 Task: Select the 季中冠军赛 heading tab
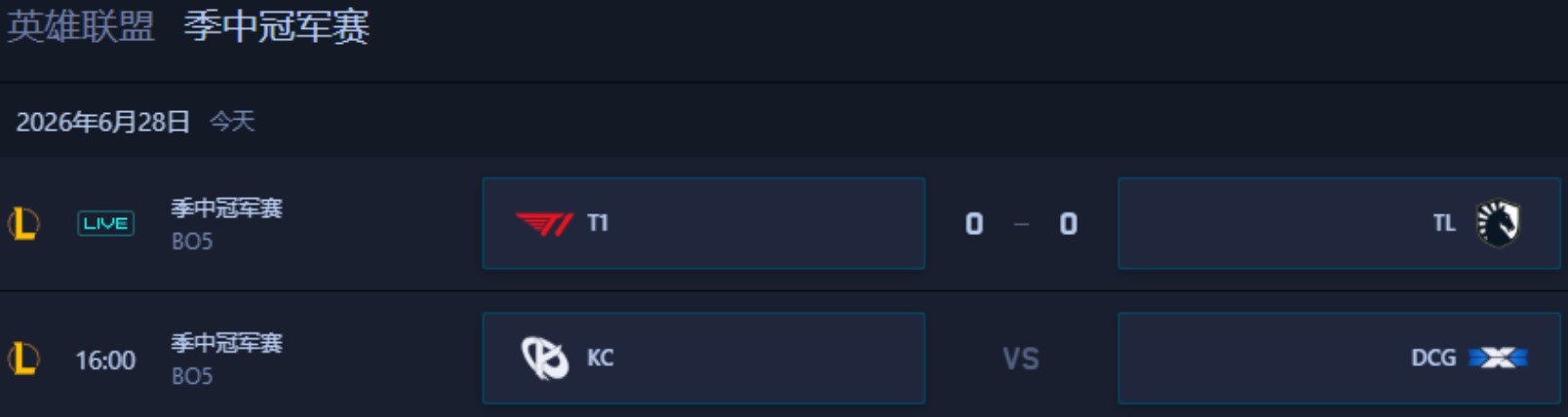[x=277, y=26]
